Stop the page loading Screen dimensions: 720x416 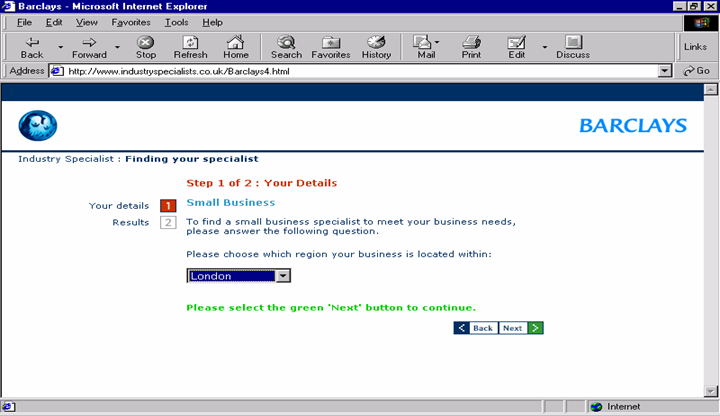(146, 47)
